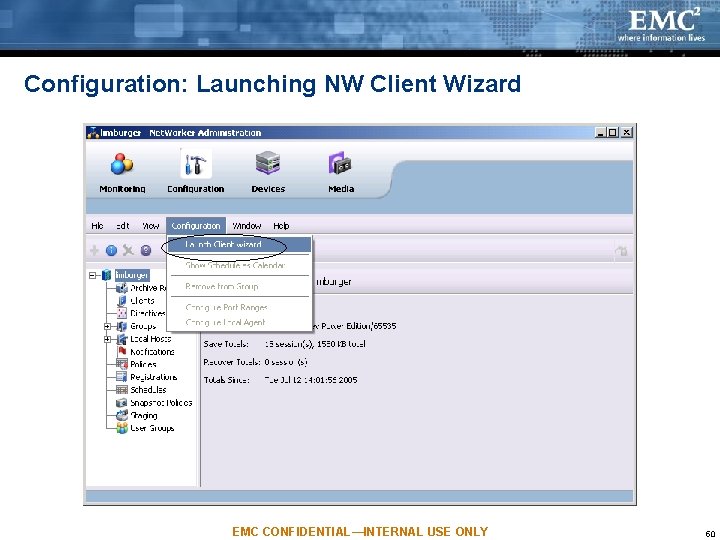Click the Notifications flag icon
Image resolution: width=720 pixels, height=540 pixels.
122,351
